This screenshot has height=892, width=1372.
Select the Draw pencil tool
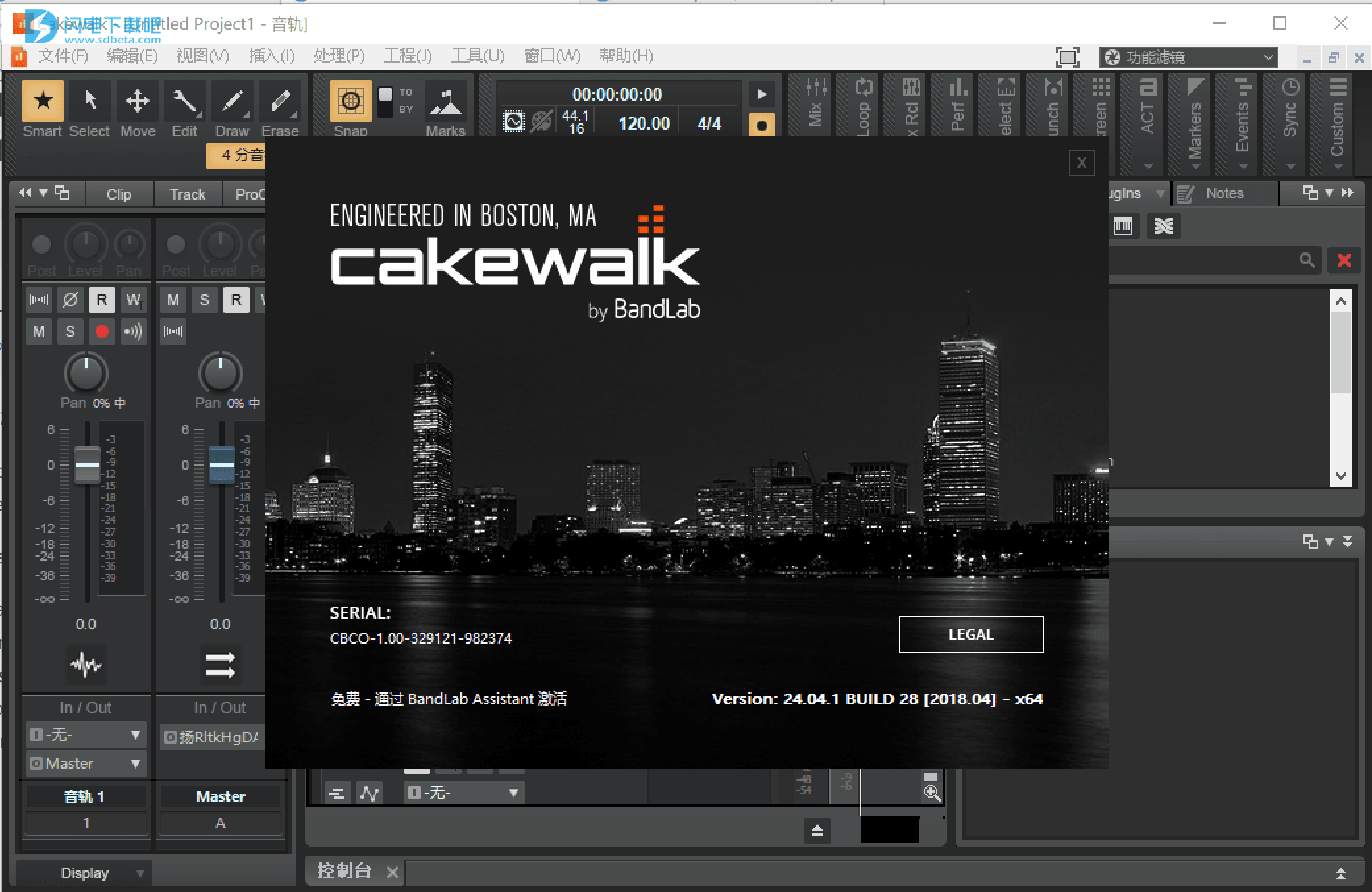[233, 102]
